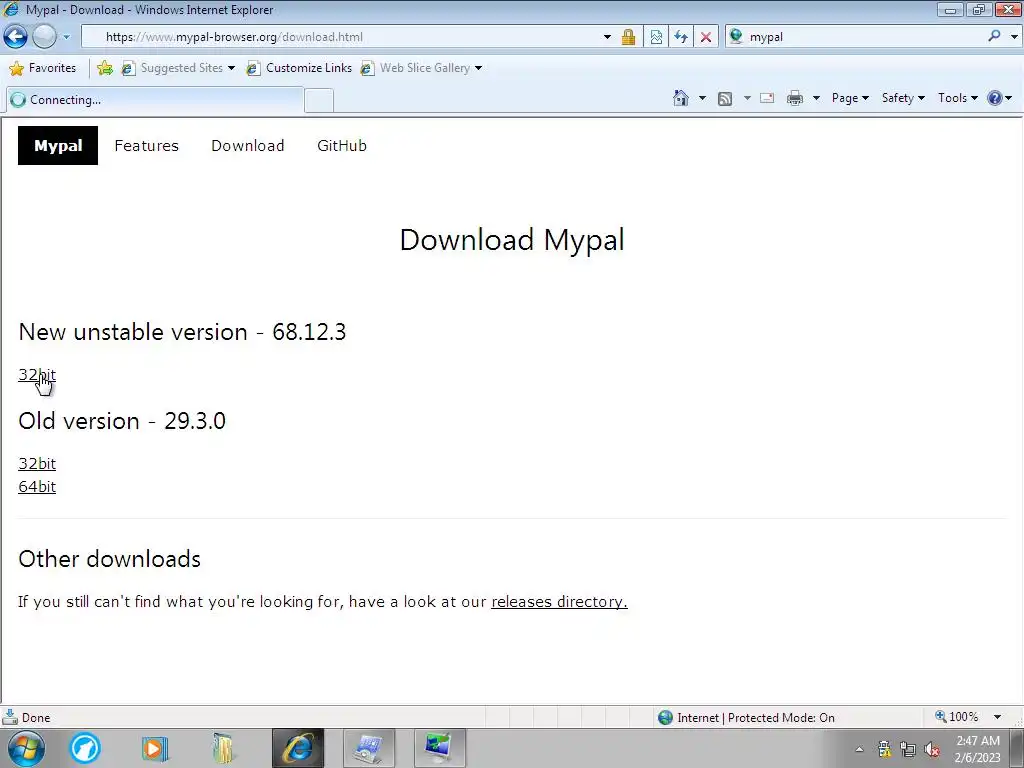Click the Help question mark icon
The image size is (1024, 768).
tap(994, 98)
